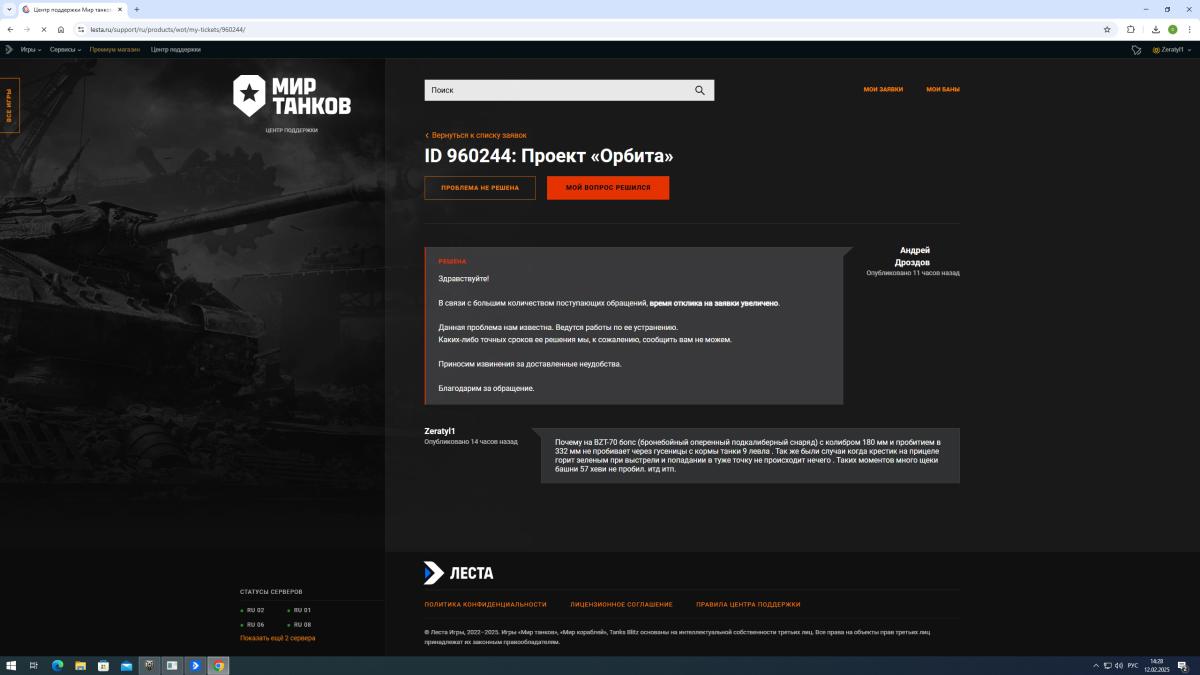Open Лицензионное соглашение link

point(621,604)
